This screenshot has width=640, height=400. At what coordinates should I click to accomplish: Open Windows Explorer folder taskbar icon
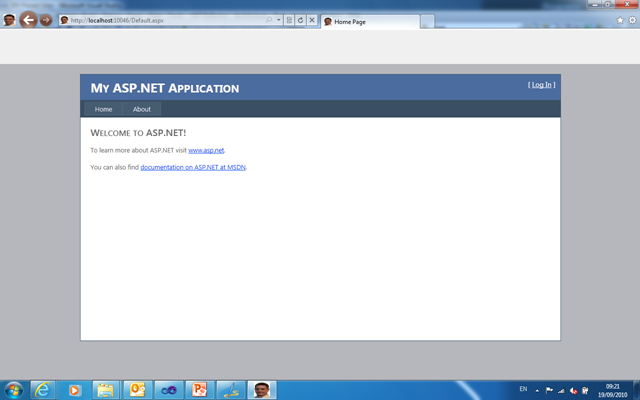(105, 390)
